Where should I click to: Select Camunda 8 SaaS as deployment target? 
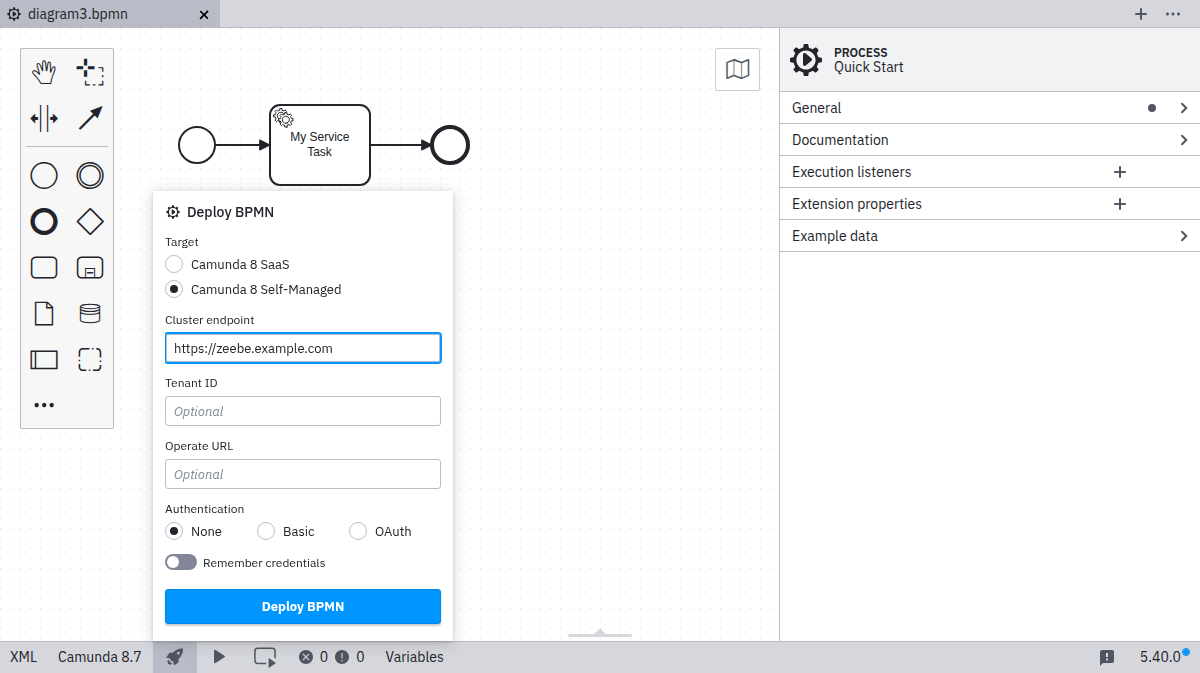coord(174,264)
